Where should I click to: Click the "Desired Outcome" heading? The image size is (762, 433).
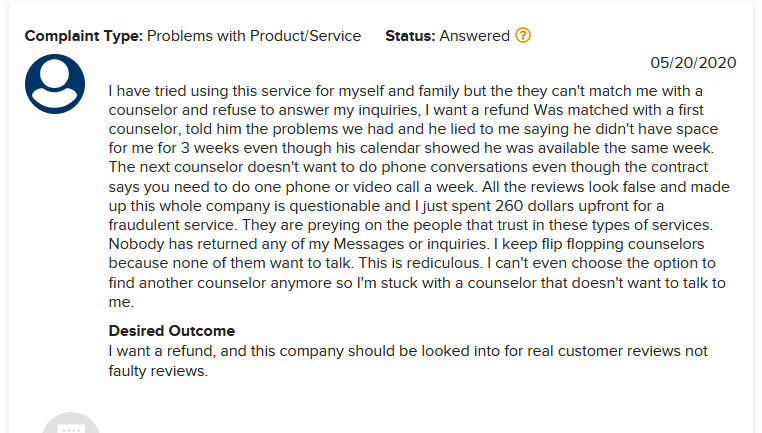point(171,331)
